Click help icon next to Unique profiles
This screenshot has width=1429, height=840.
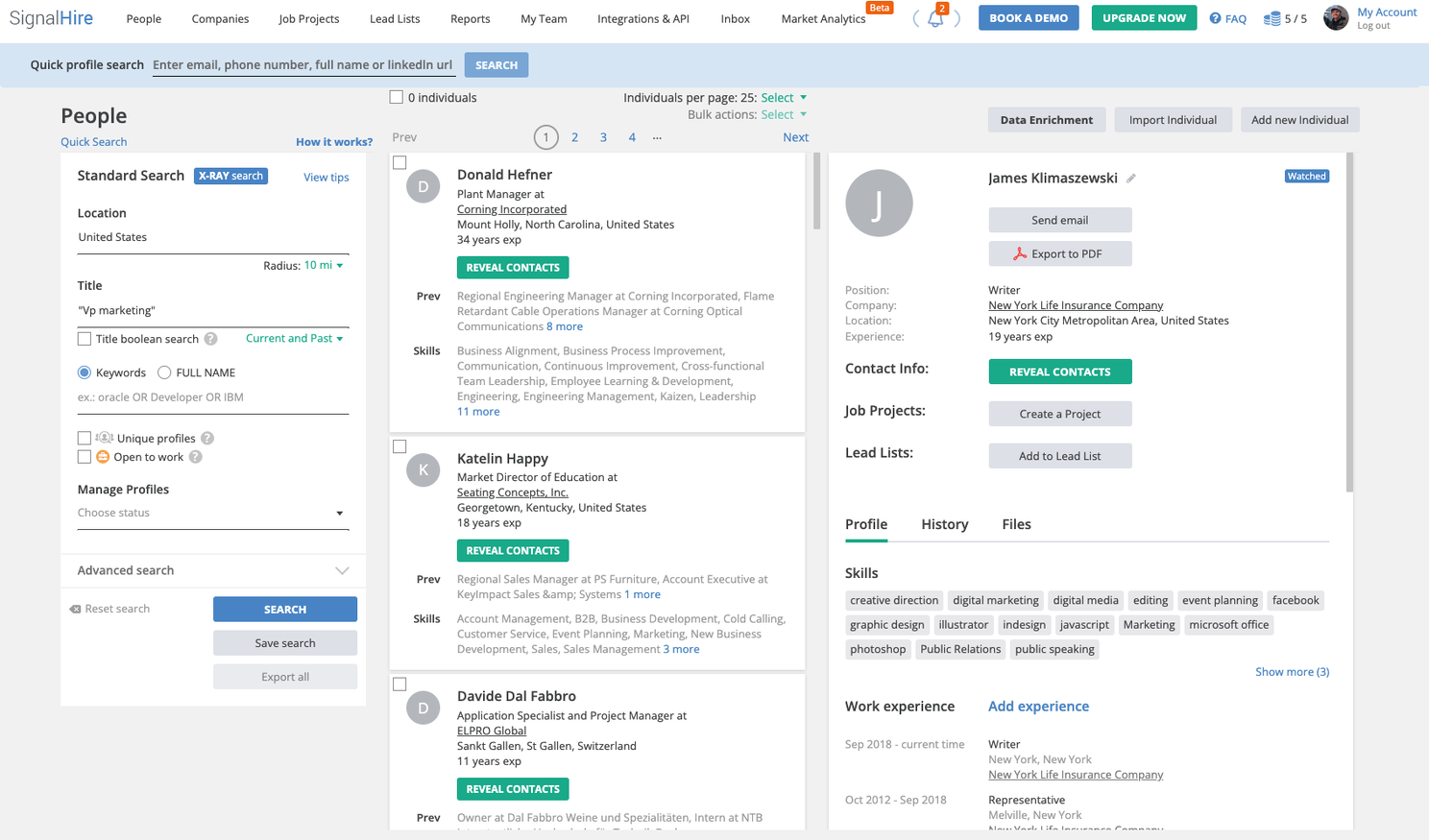coord(207,438)
